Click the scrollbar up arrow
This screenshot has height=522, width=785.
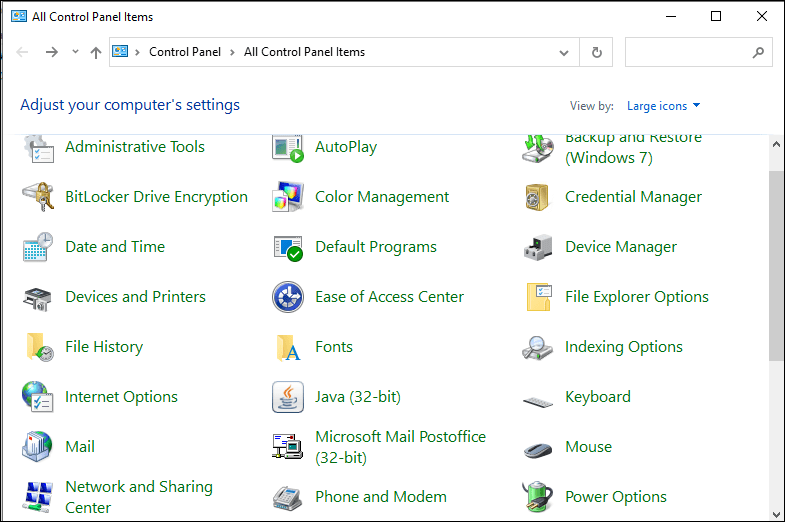(776, 145)
